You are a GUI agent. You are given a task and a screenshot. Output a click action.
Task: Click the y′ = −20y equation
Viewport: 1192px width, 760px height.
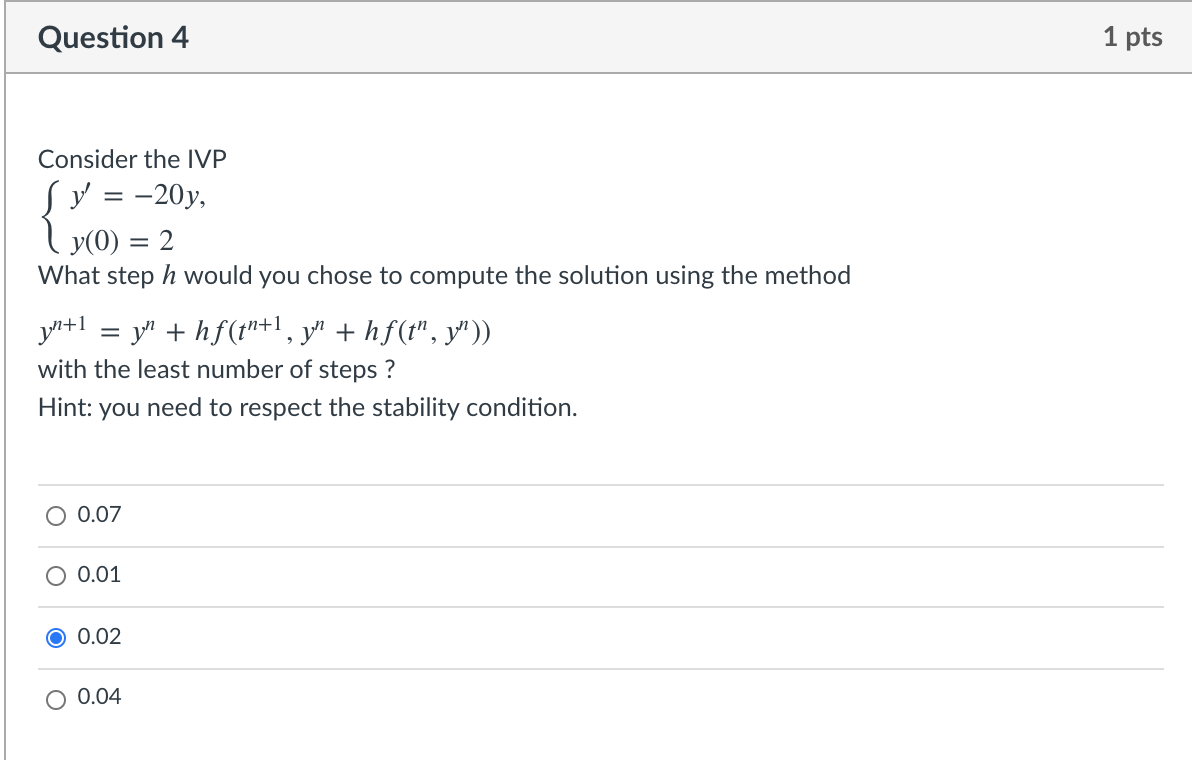coord(137,197)
